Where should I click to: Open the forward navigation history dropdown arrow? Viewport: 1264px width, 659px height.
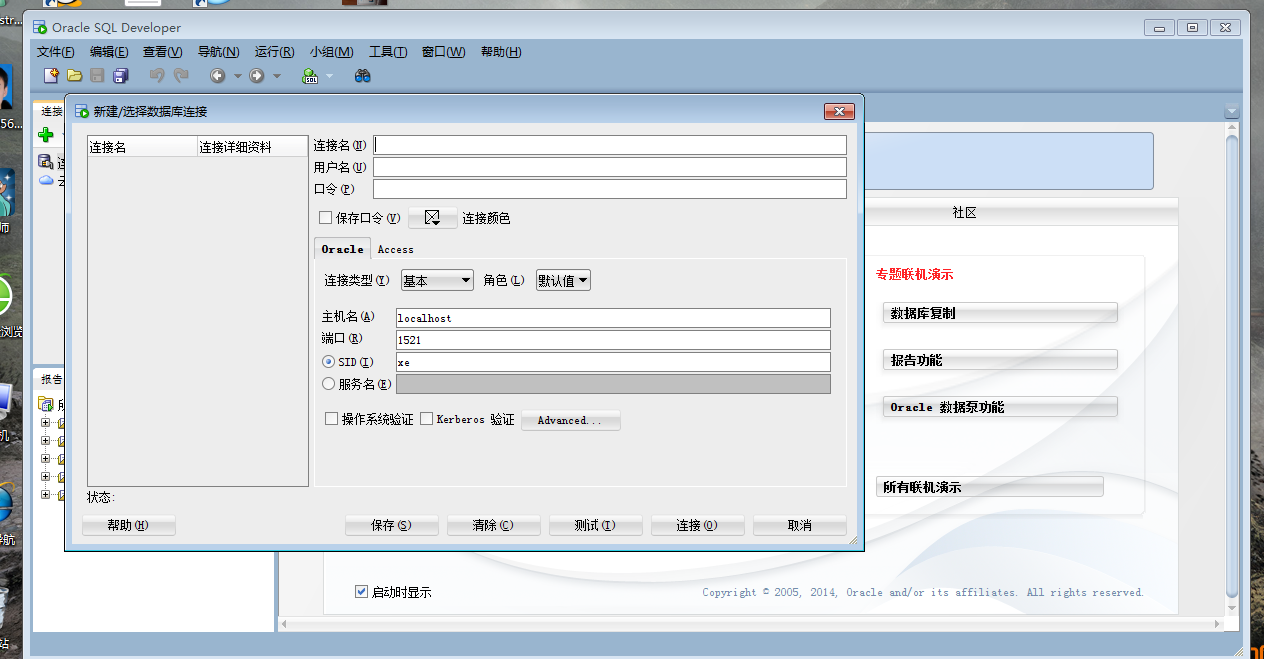(277, 76)
